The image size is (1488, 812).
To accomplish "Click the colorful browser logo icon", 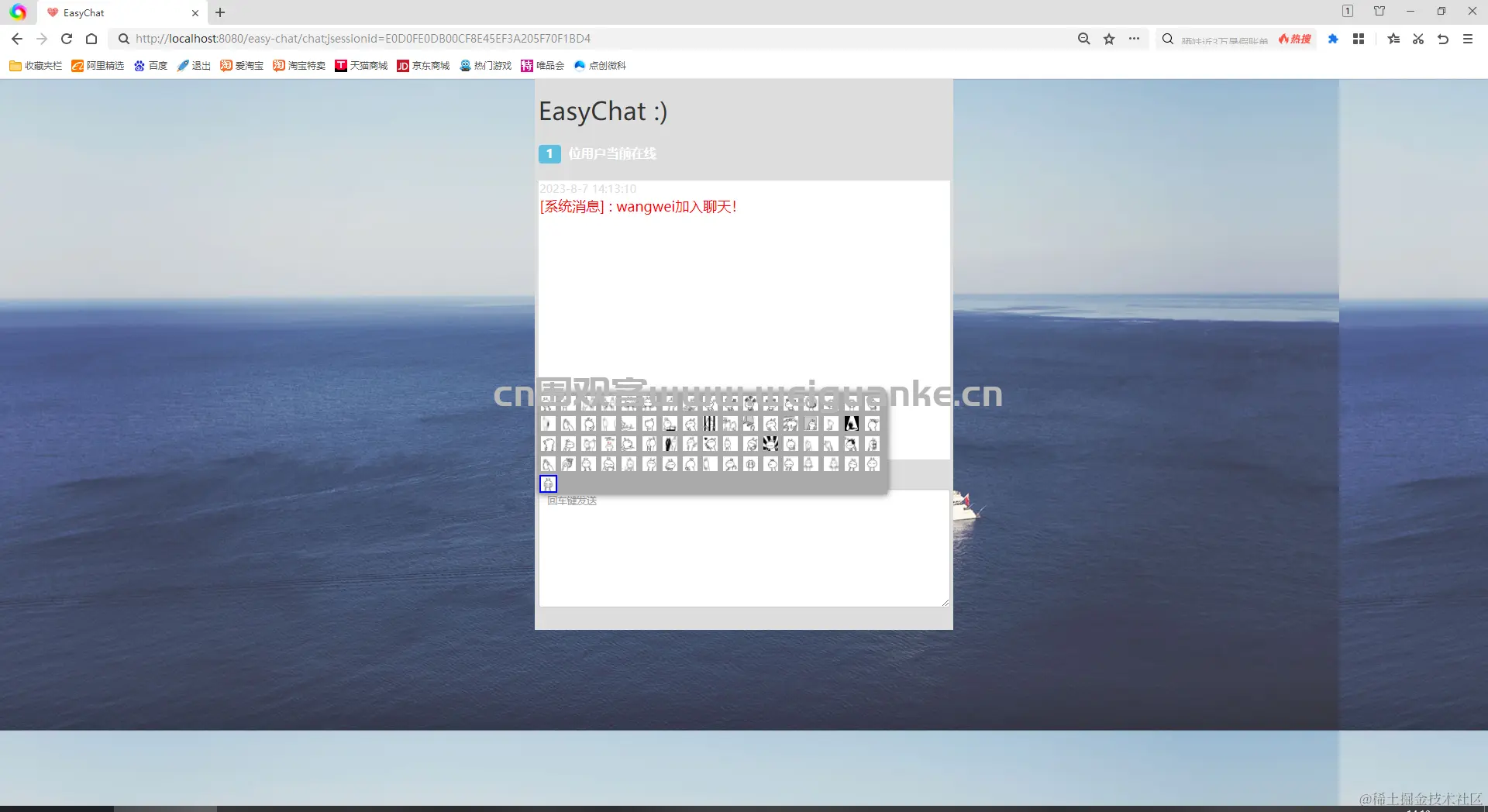I will click(x=18, y=12).
